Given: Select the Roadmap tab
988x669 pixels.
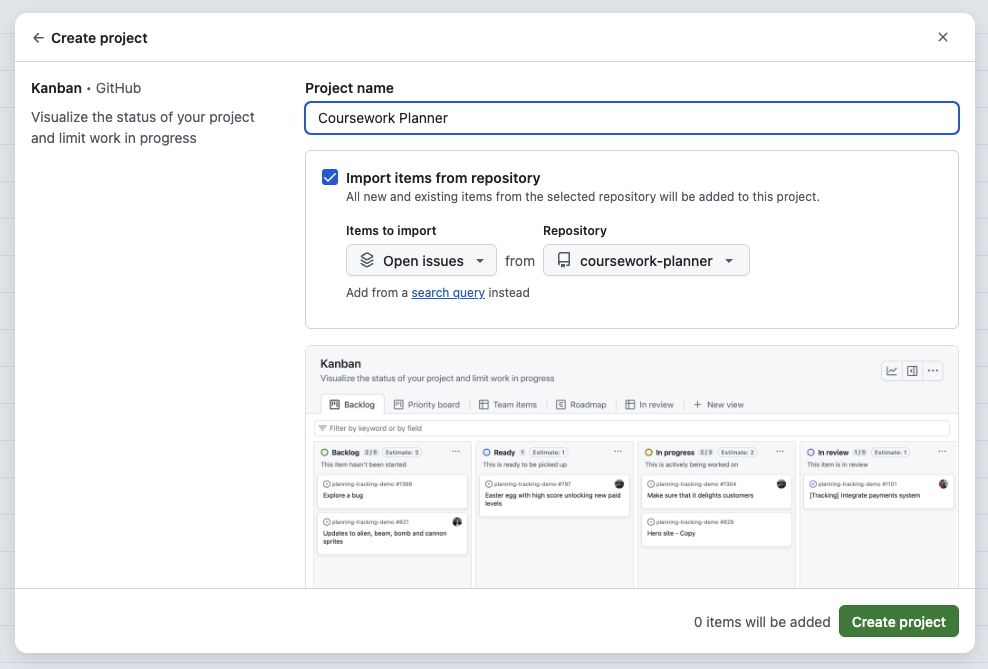Looking at the screenshot, I should [581, 404].
